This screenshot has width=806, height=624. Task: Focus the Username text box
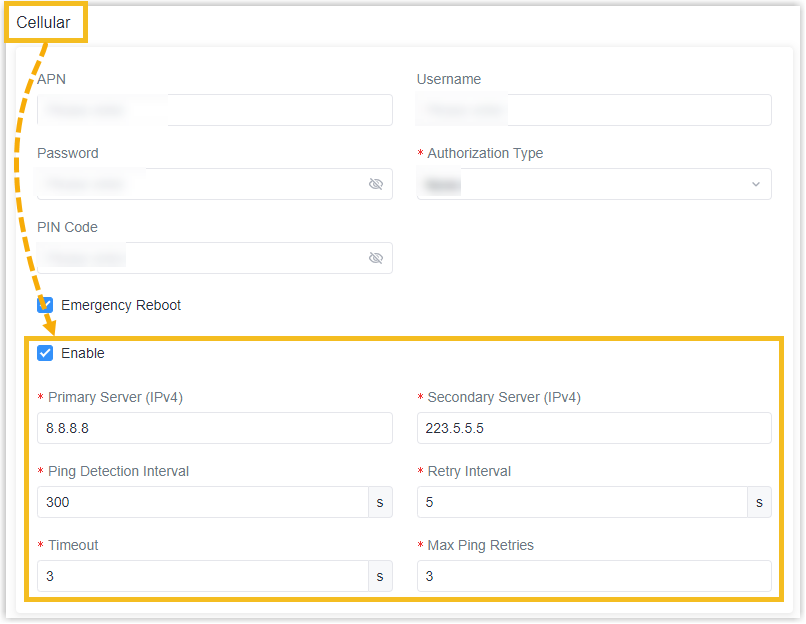(594, 110)
